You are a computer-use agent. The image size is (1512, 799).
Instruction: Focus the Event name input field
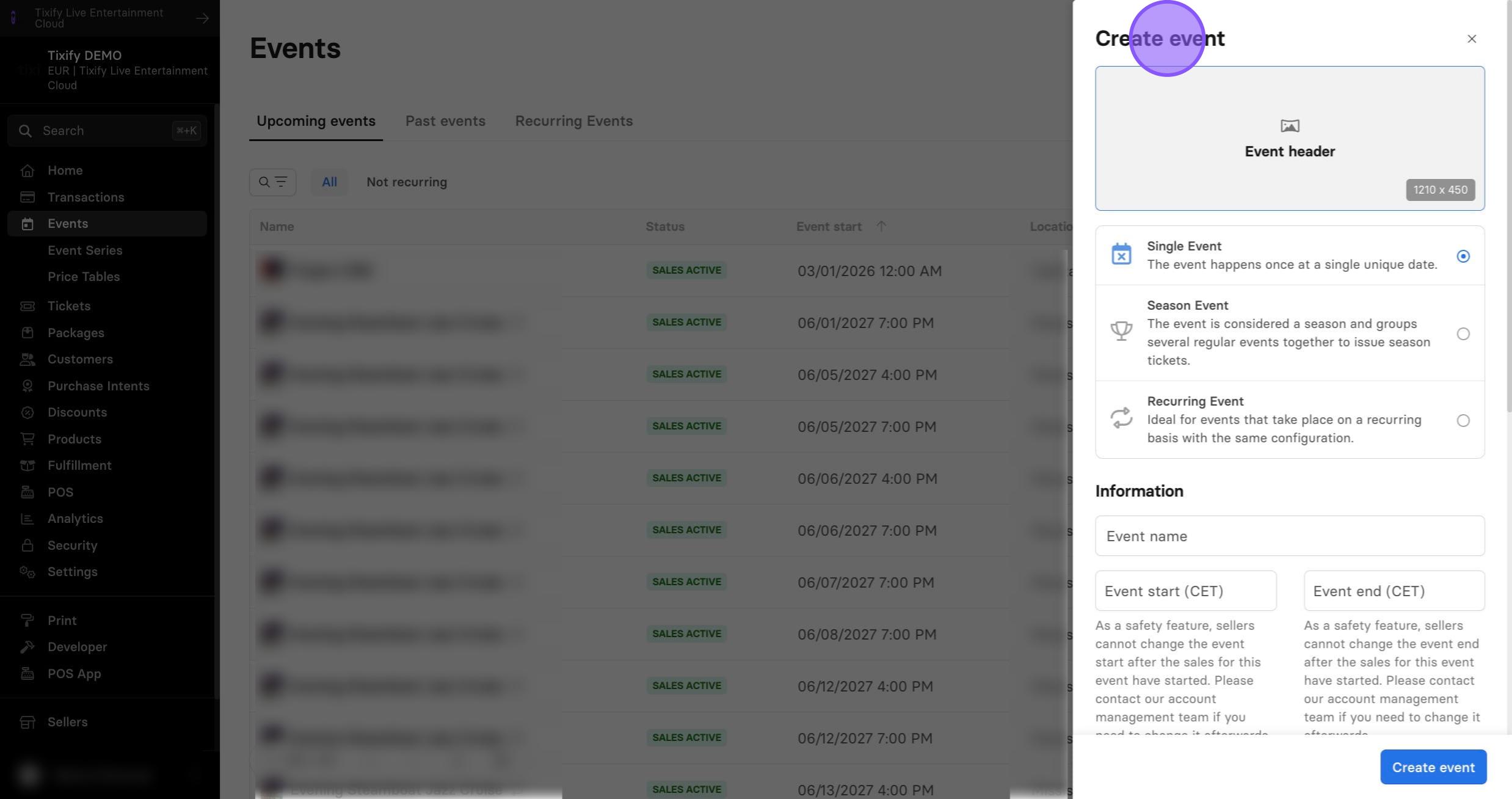[x=1290, y=536]
